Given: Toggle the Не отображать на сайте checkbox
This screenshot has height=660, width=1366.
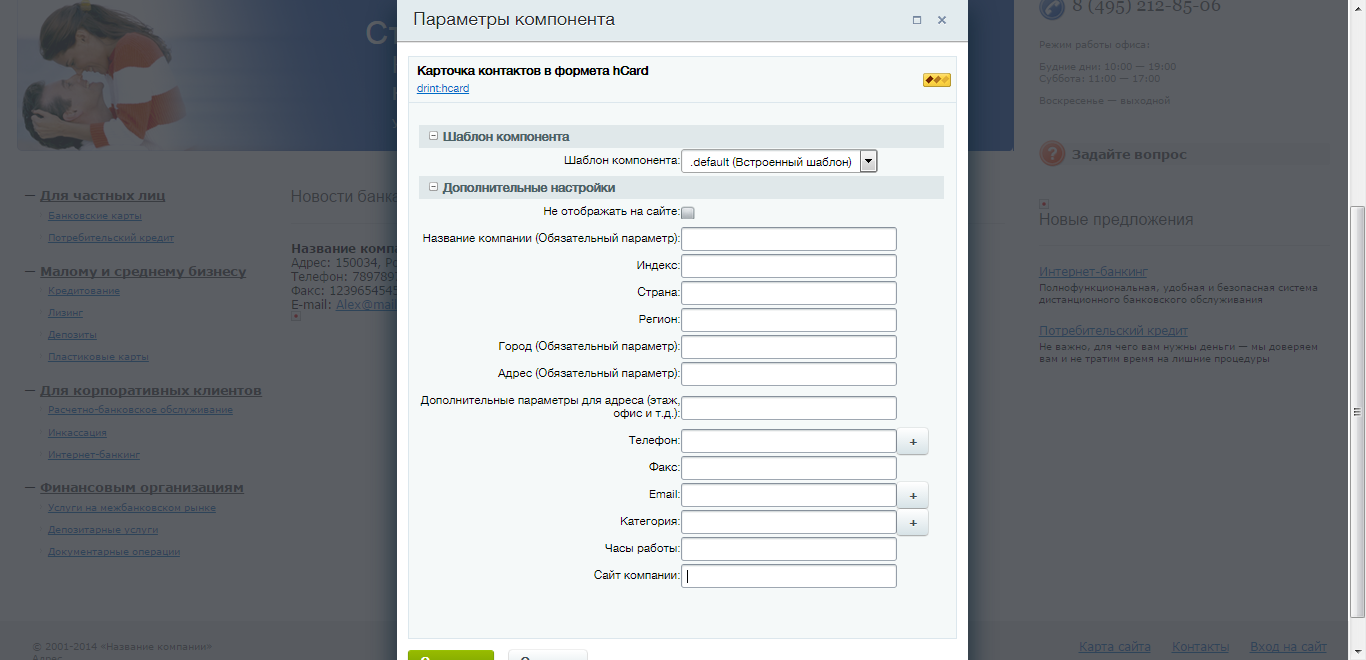Looking at the screenshot, I should (688, 212).
